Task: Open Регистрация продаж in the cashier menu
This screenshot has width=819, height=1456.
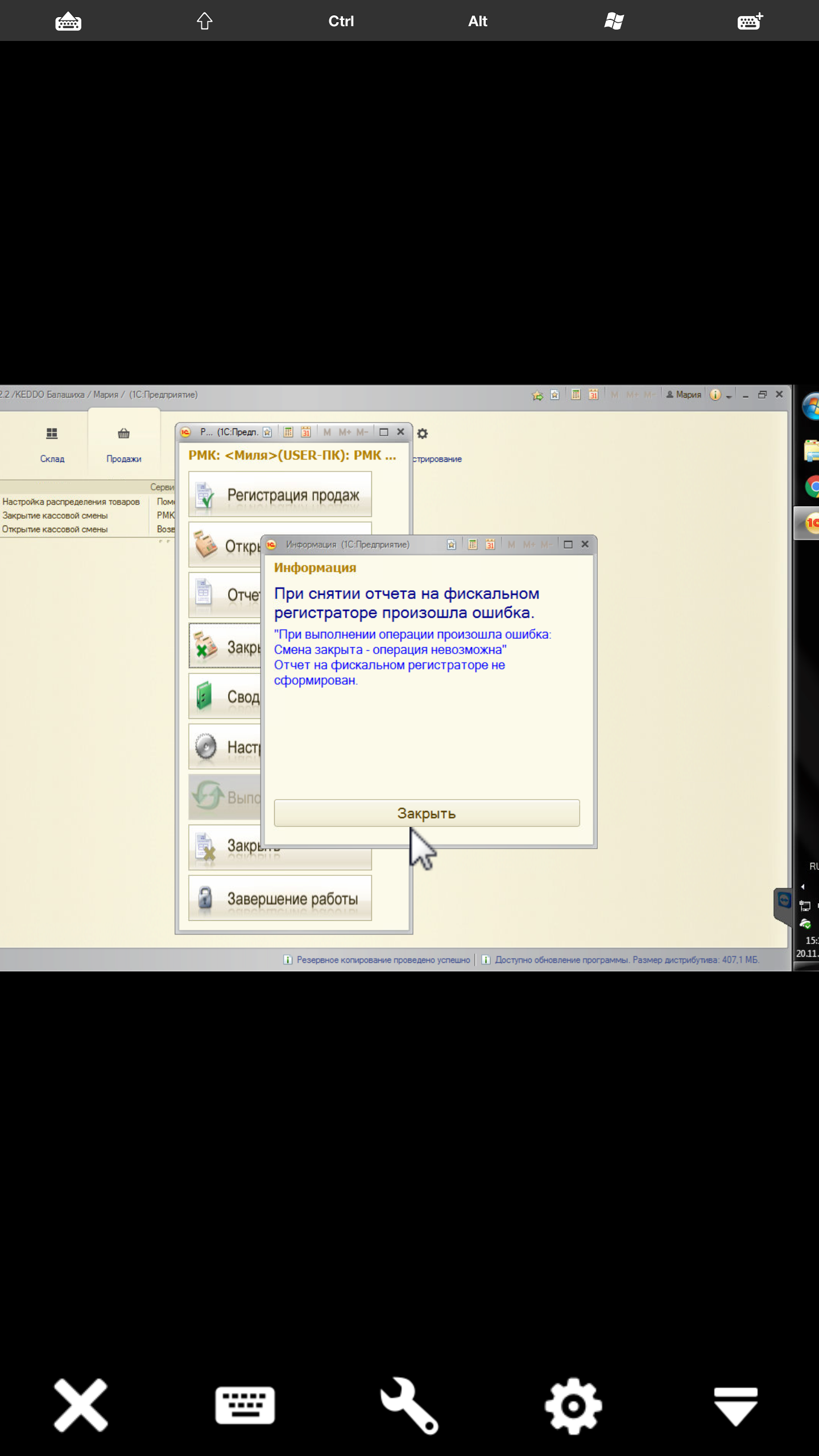Action: [x=280, y=494]
